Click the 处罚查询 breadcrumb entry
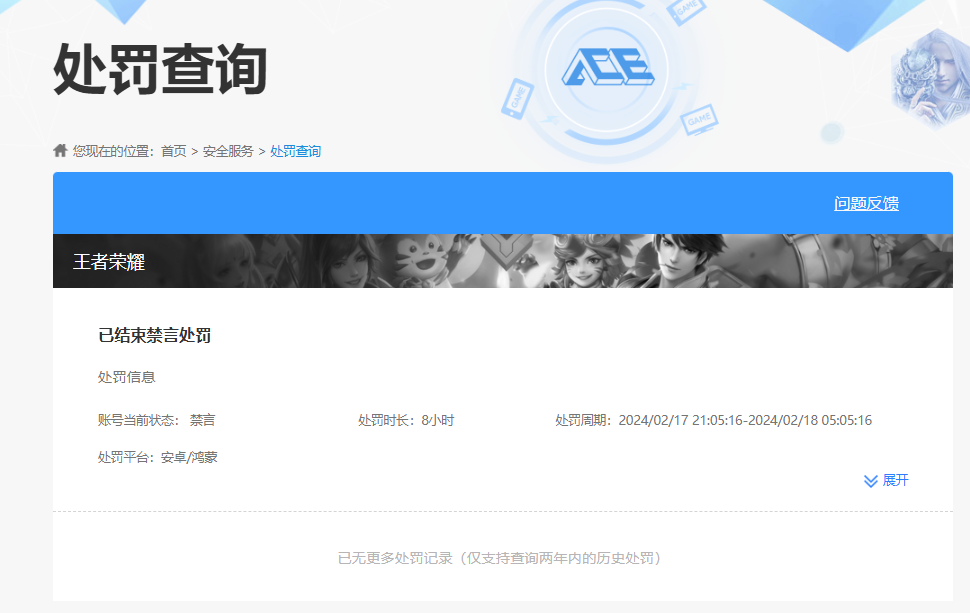The image size is (970, 613). (294, 151)
